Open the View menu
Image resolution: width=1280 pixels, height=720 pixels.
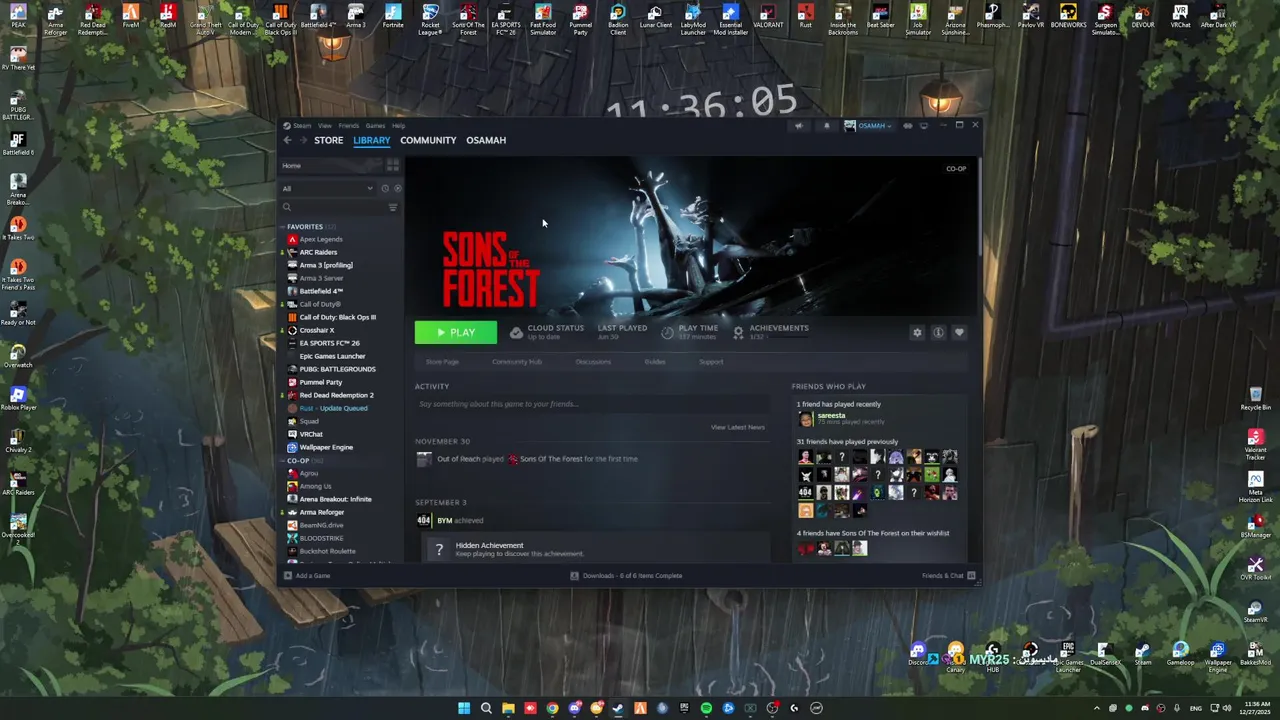[x=325, y=126]
